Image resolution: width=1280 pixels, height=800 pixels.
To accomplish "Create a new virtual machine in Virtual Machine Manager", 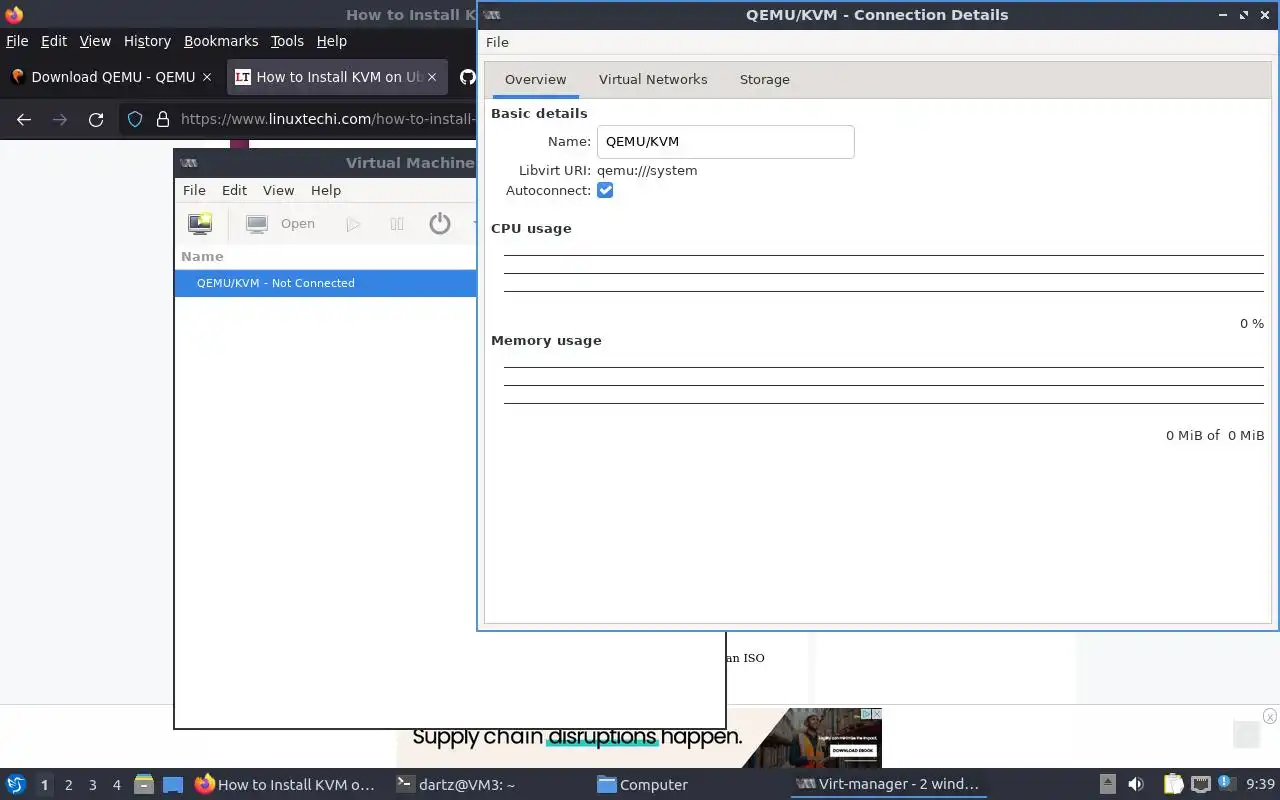I will pos(200,223).
